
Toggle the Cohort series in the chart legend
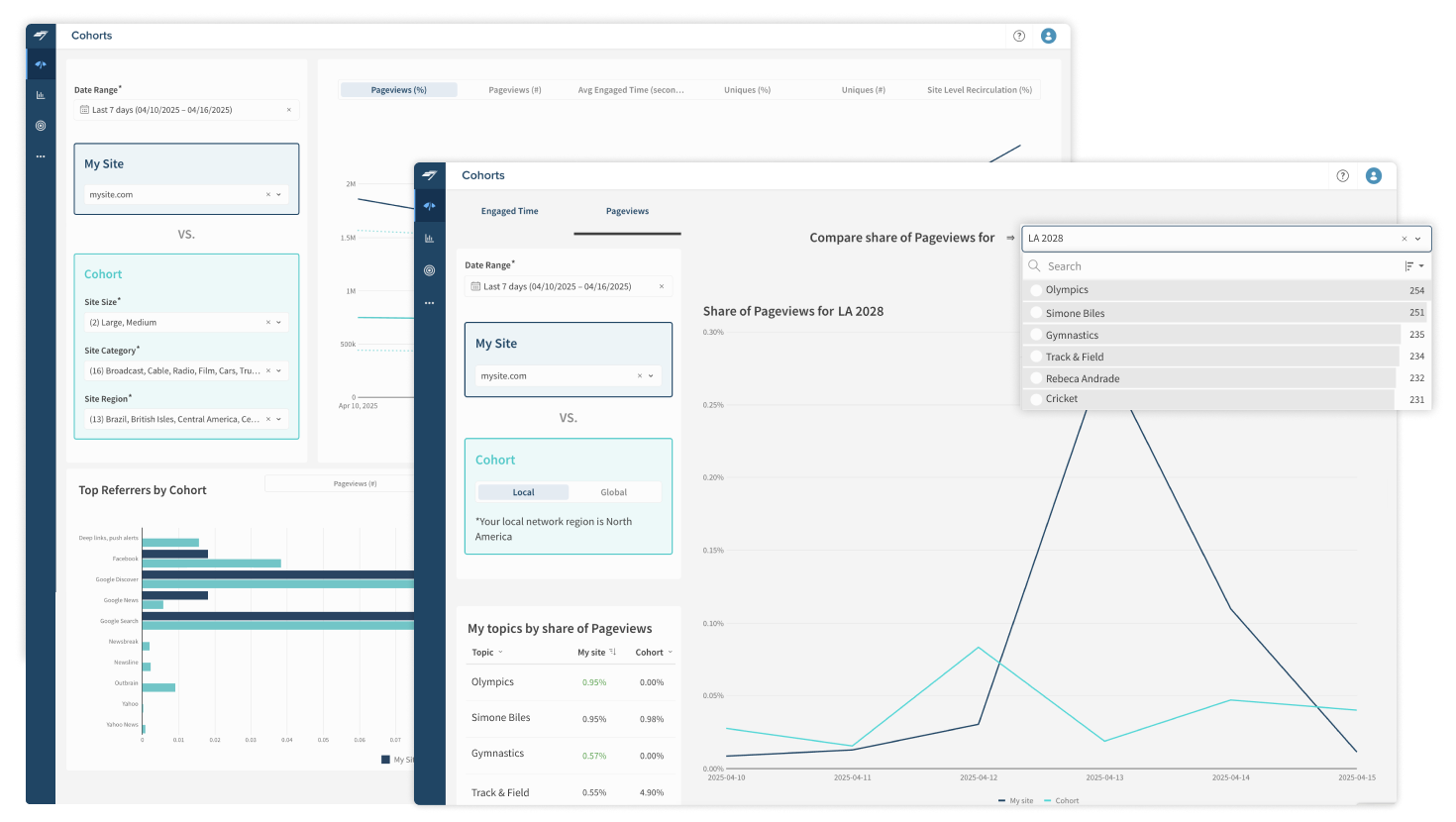click(1062, 801)
